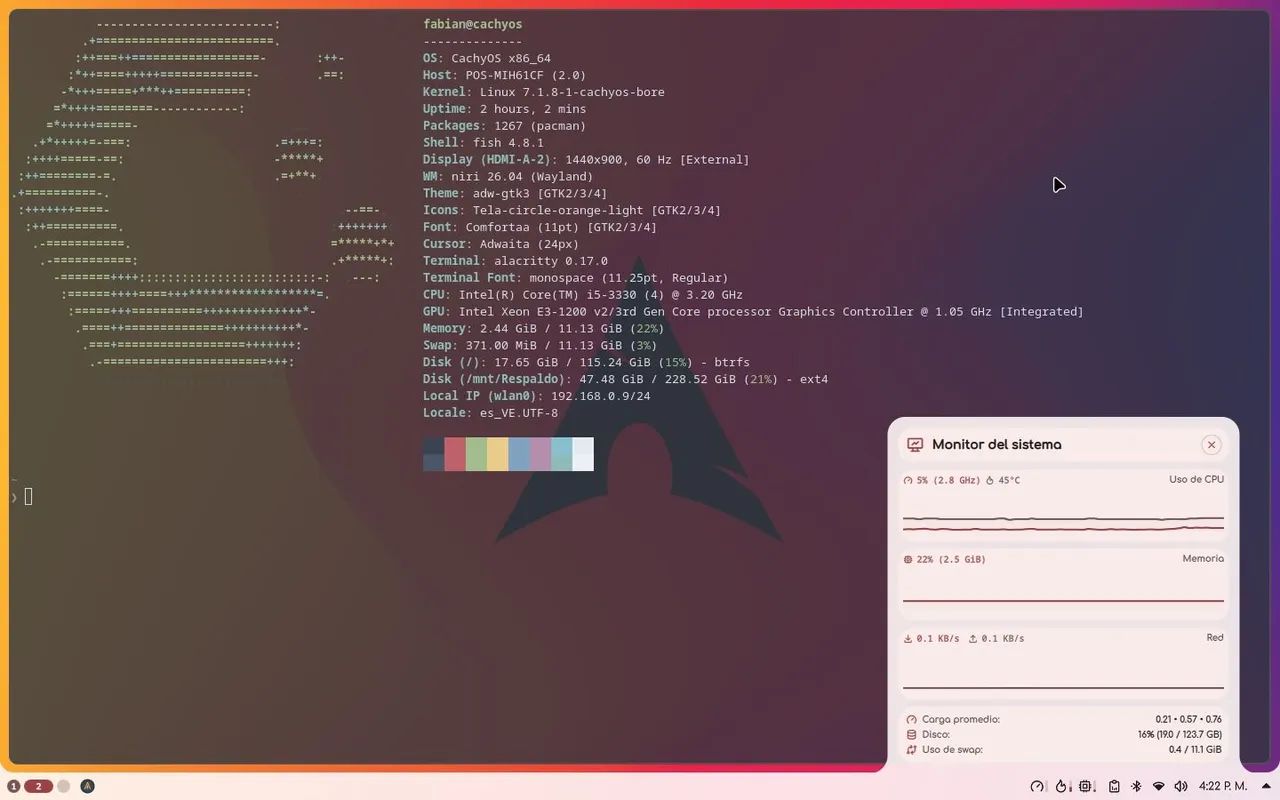1280x800 pixels.
Task: Click the upload arrow icon in Red section
Action: [973, 639]
